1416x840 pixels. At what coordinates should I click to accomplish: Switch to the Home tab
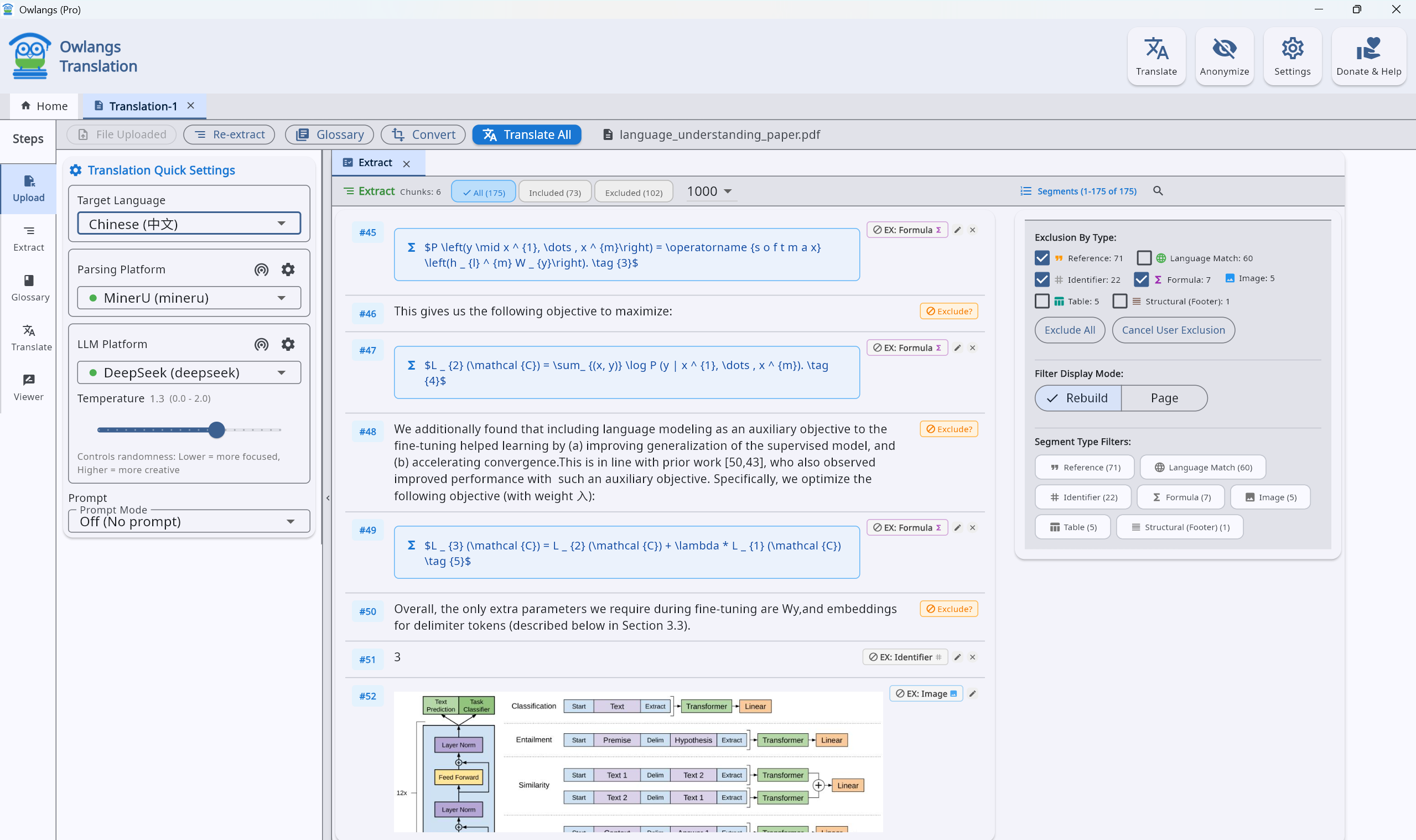(x=44, y=106)
